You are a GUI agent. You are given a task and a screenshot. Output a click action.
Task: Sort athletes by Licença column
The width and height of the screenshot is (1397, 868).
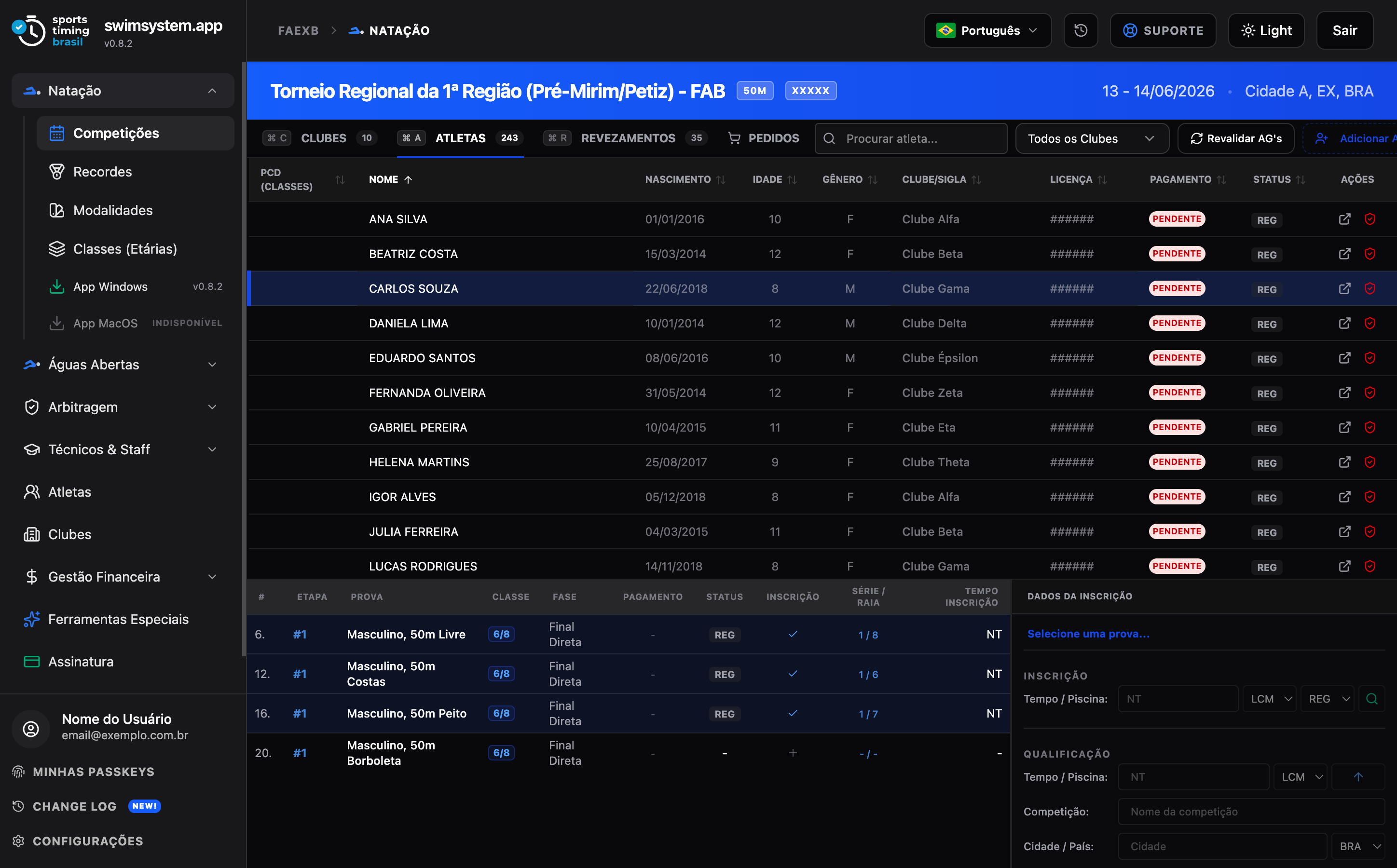point(1102,180)
